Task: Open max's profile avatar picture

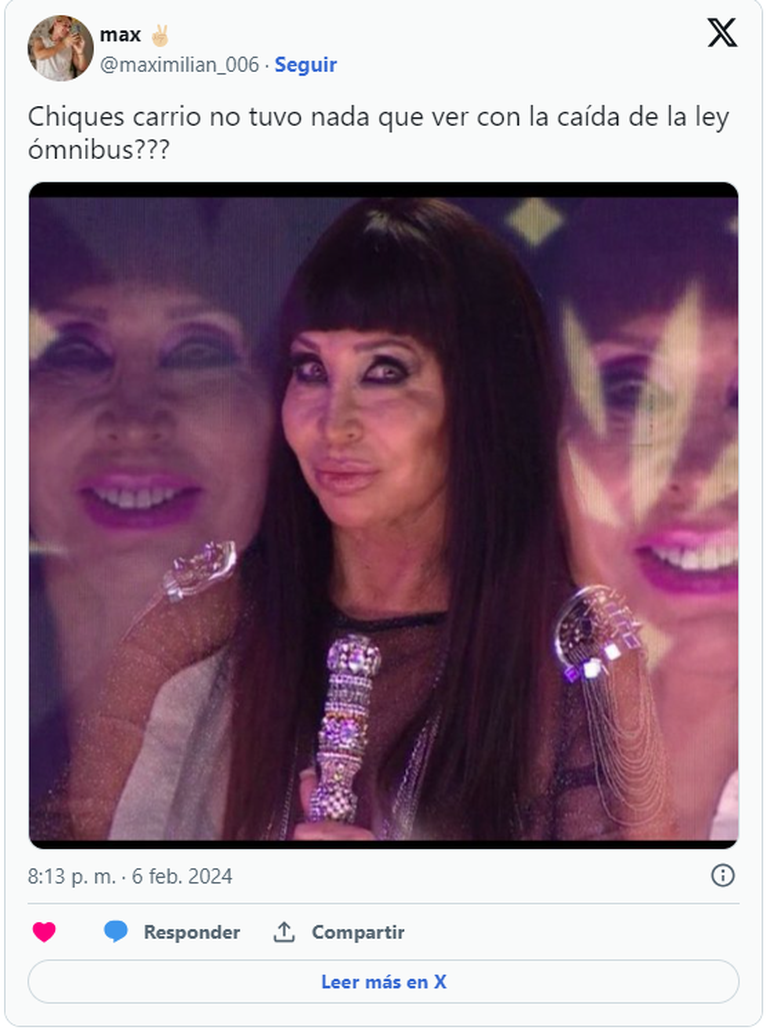Action: click(x=60, y=48)
